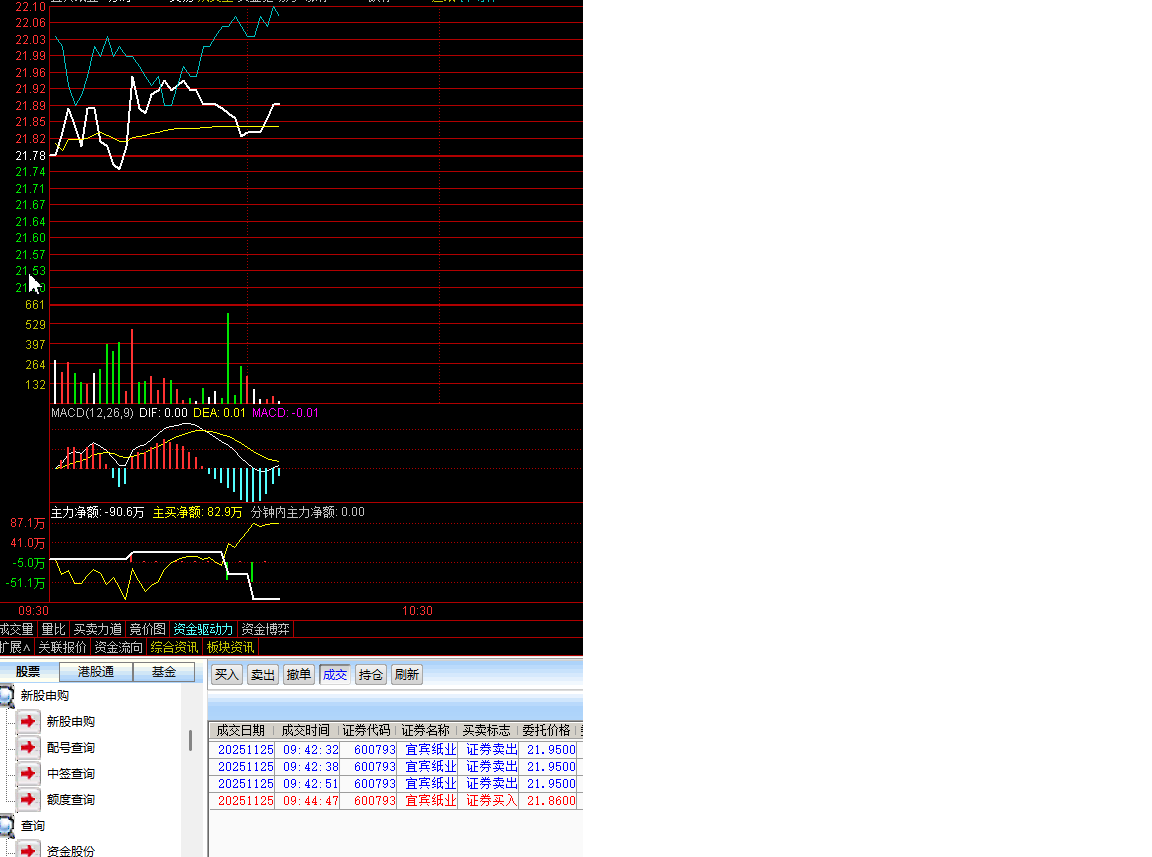Select the 证券买入 row at 09:44:47
This screenshot has height=857, width=1152.
point(396,800)
